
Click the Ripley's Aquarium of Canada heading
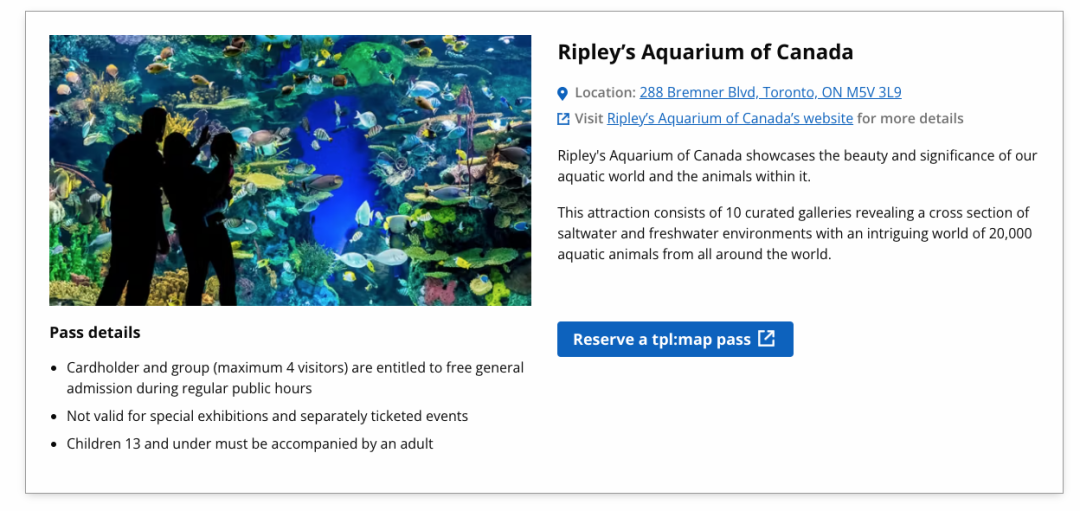[705, 52]
